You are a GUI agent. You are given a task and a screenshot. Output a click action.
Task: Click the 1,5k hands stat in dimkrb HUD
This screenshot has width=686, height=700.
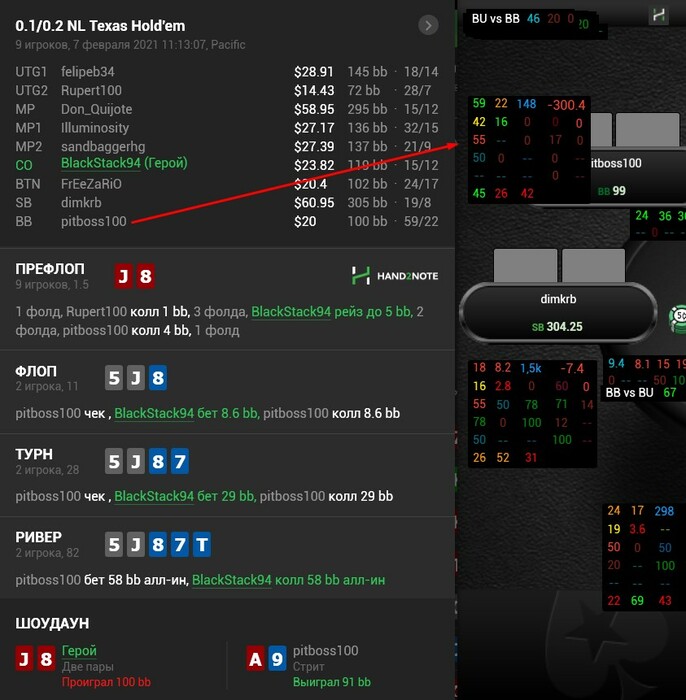pos(530,368)
